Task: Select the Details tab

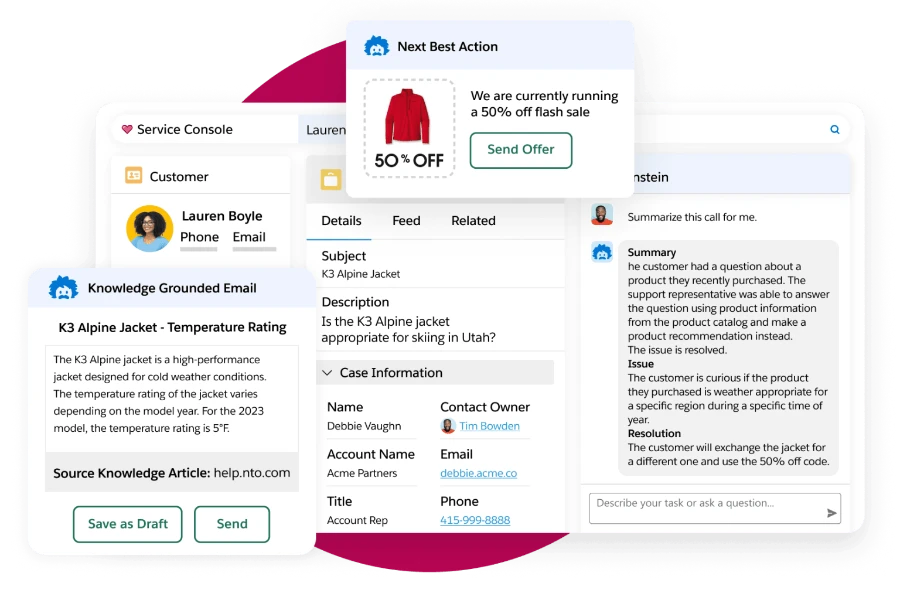Action: pos(341,221)
